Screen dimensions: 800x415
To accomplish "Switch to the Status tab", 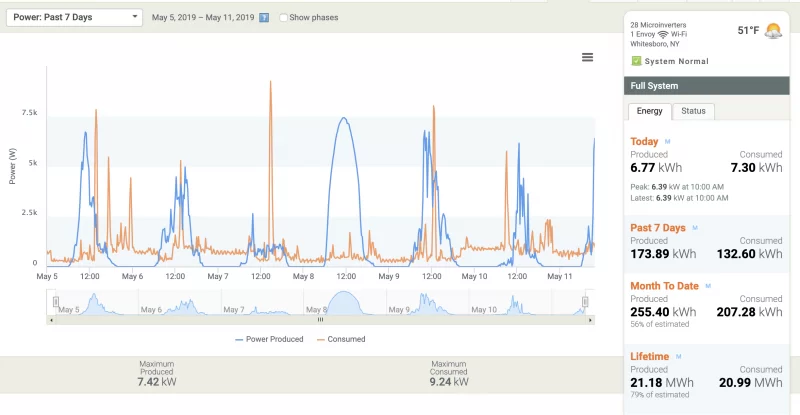I will [x=693, y=111].
